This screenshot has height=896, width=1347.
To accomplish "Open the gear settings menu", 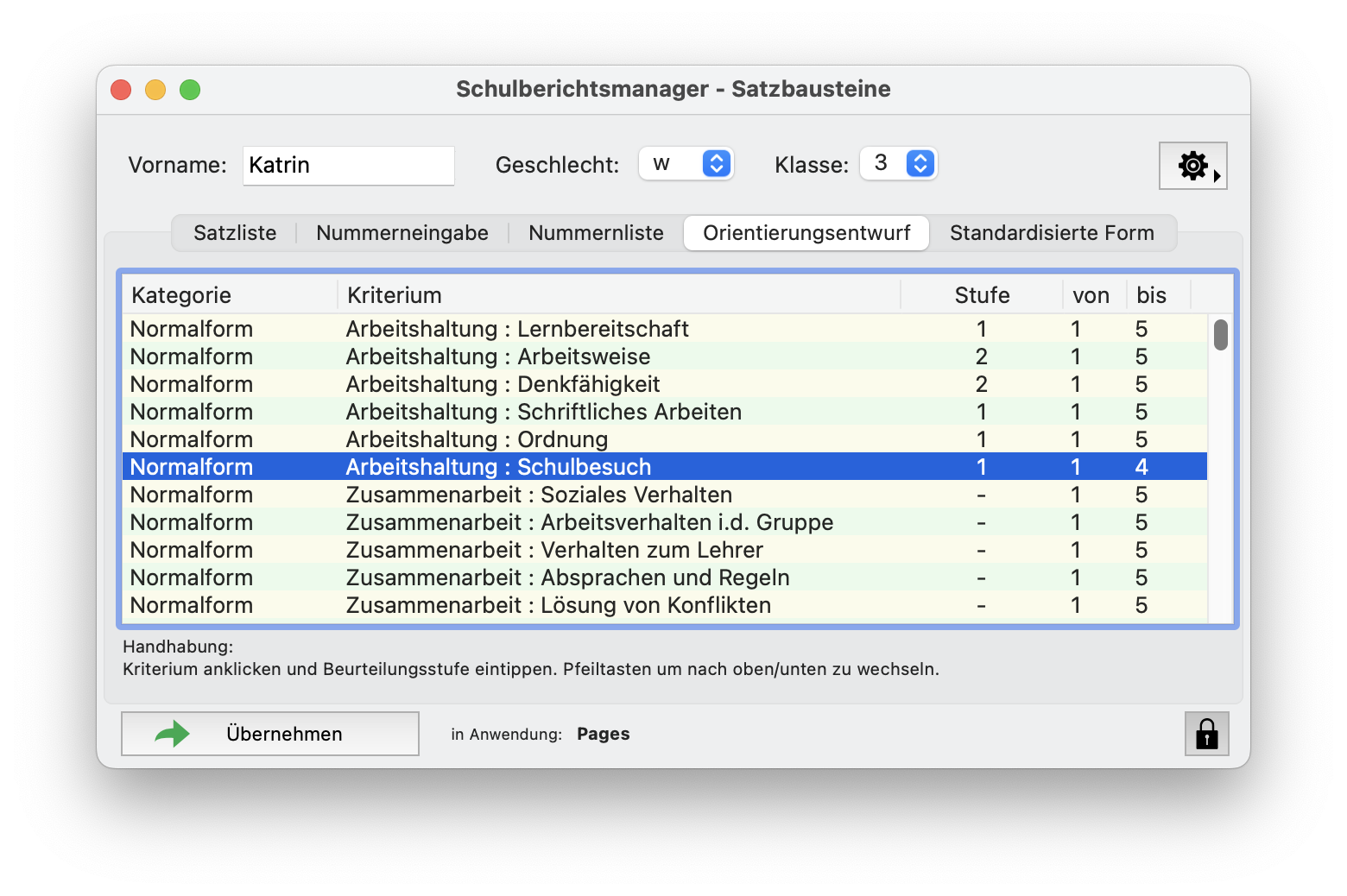I will point(1192,165).
